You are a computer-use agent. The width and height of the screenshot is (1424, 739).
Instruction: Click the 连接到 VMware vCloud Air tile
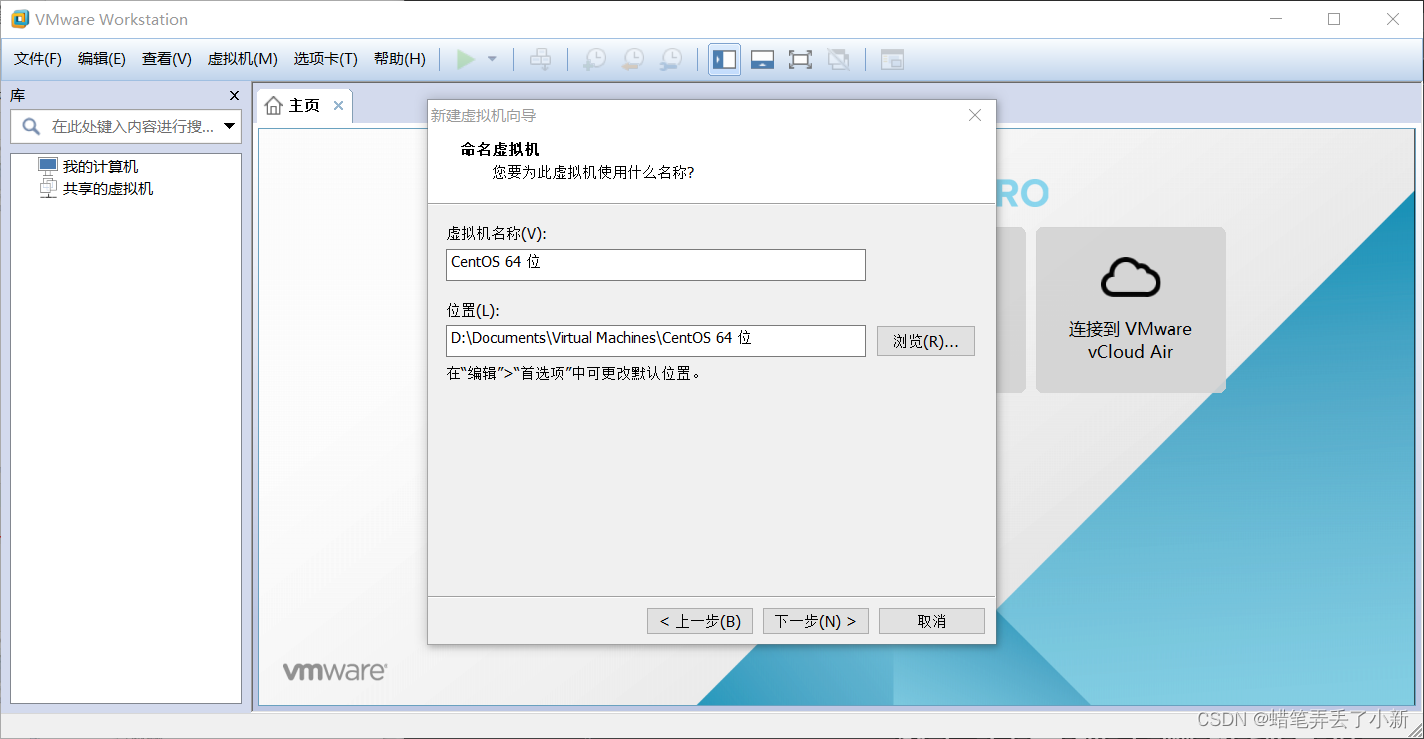(x=1131, y=310)
